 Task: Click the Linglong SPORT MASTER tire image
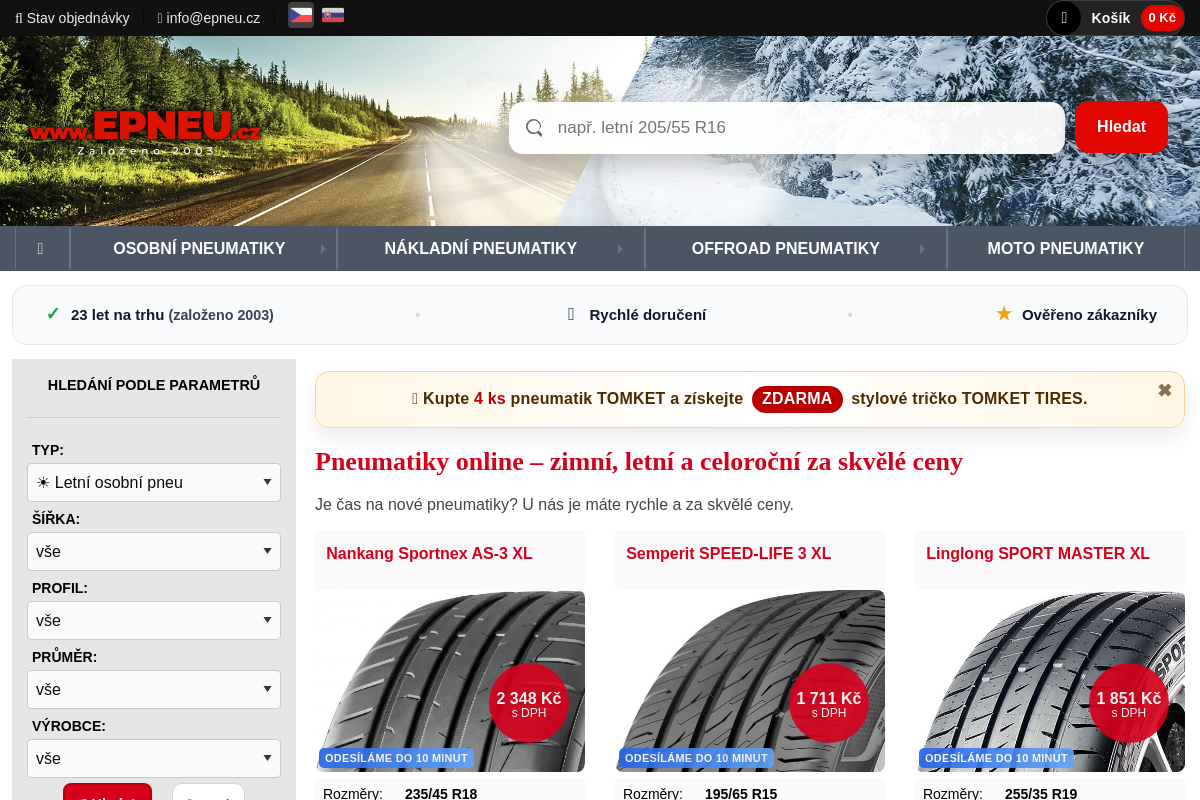(x=1050, y=681)
